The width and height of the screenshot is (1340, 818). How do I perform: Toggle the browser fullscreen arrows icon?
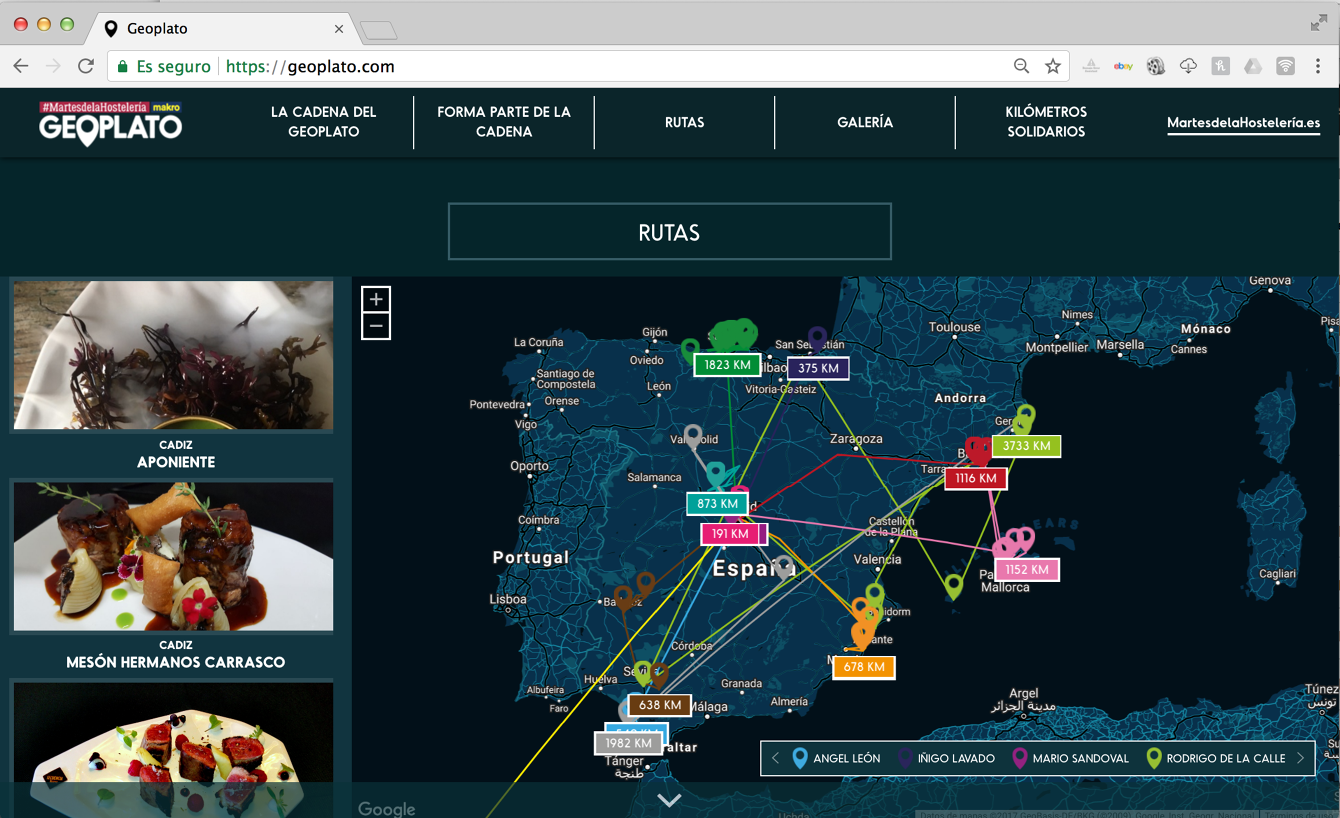(1319, 23)
